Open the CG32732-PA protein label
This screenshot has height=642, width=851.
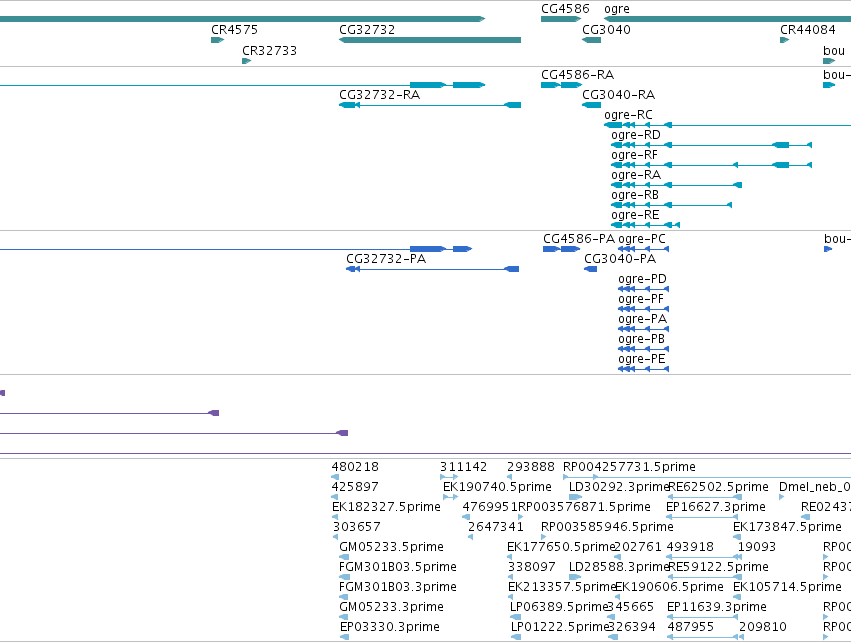pos(386,259)
